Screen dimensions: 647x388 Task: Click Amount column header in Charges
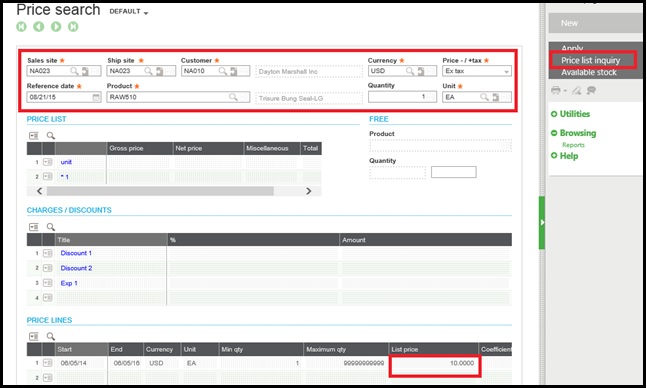pos(425,240)
